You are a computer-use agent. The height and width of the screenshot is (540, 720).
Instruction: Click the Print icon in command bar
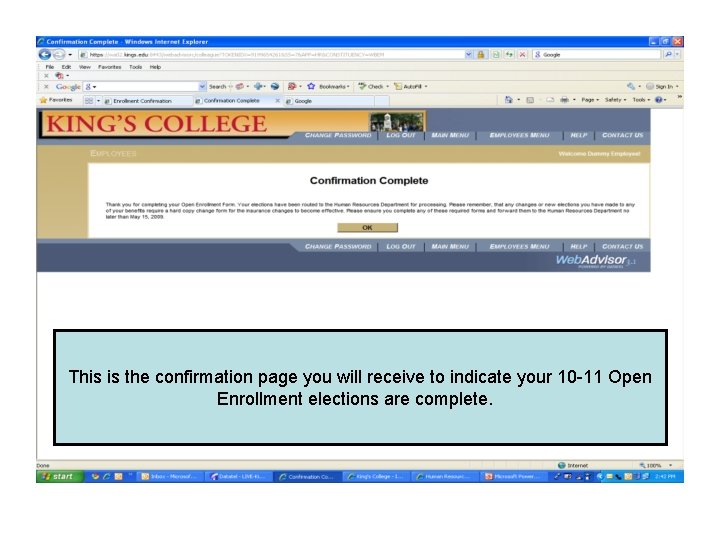(564, 100)
